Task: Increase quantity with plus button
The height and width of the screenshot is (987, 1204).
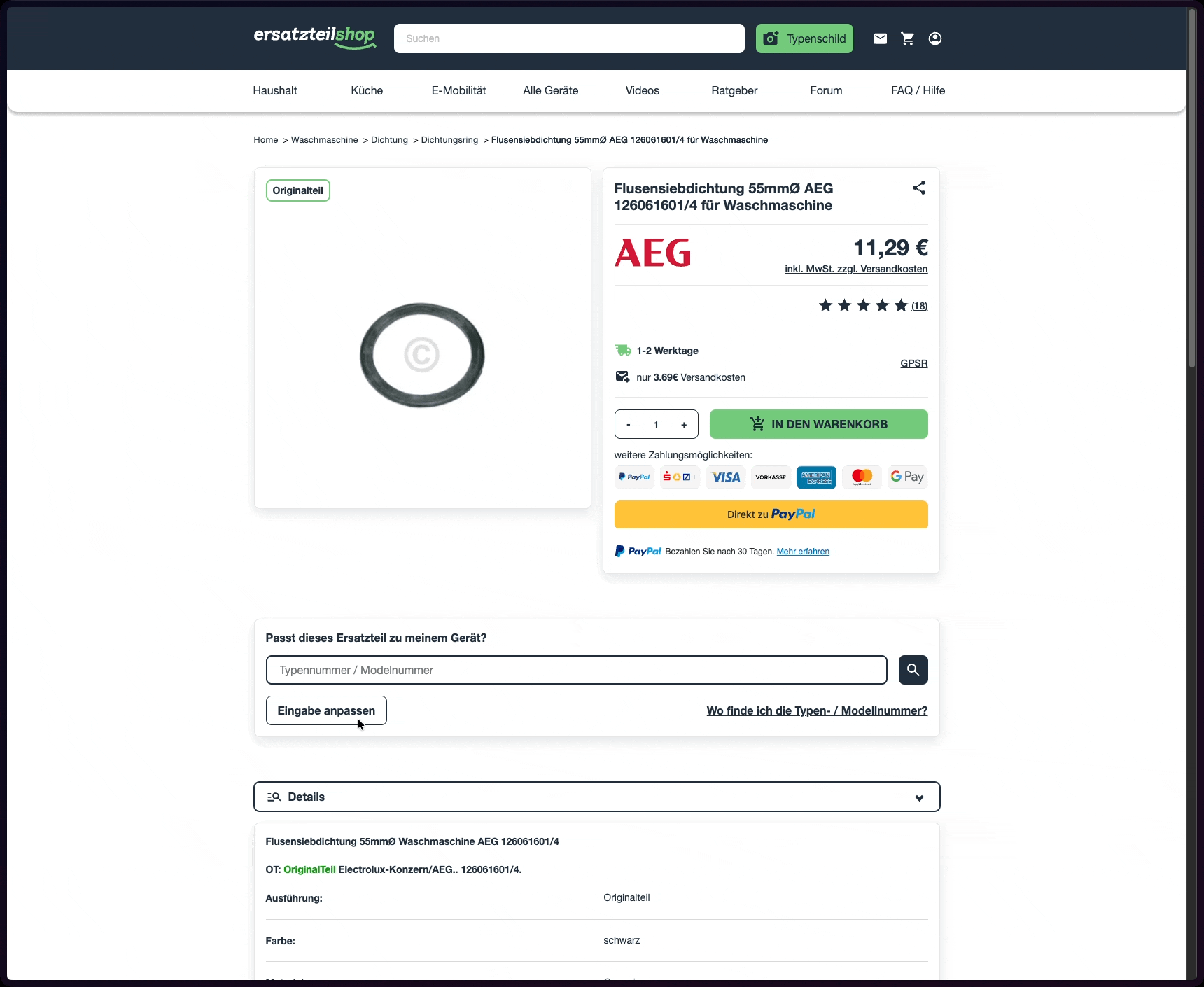Action: click(x=684, y=424)
